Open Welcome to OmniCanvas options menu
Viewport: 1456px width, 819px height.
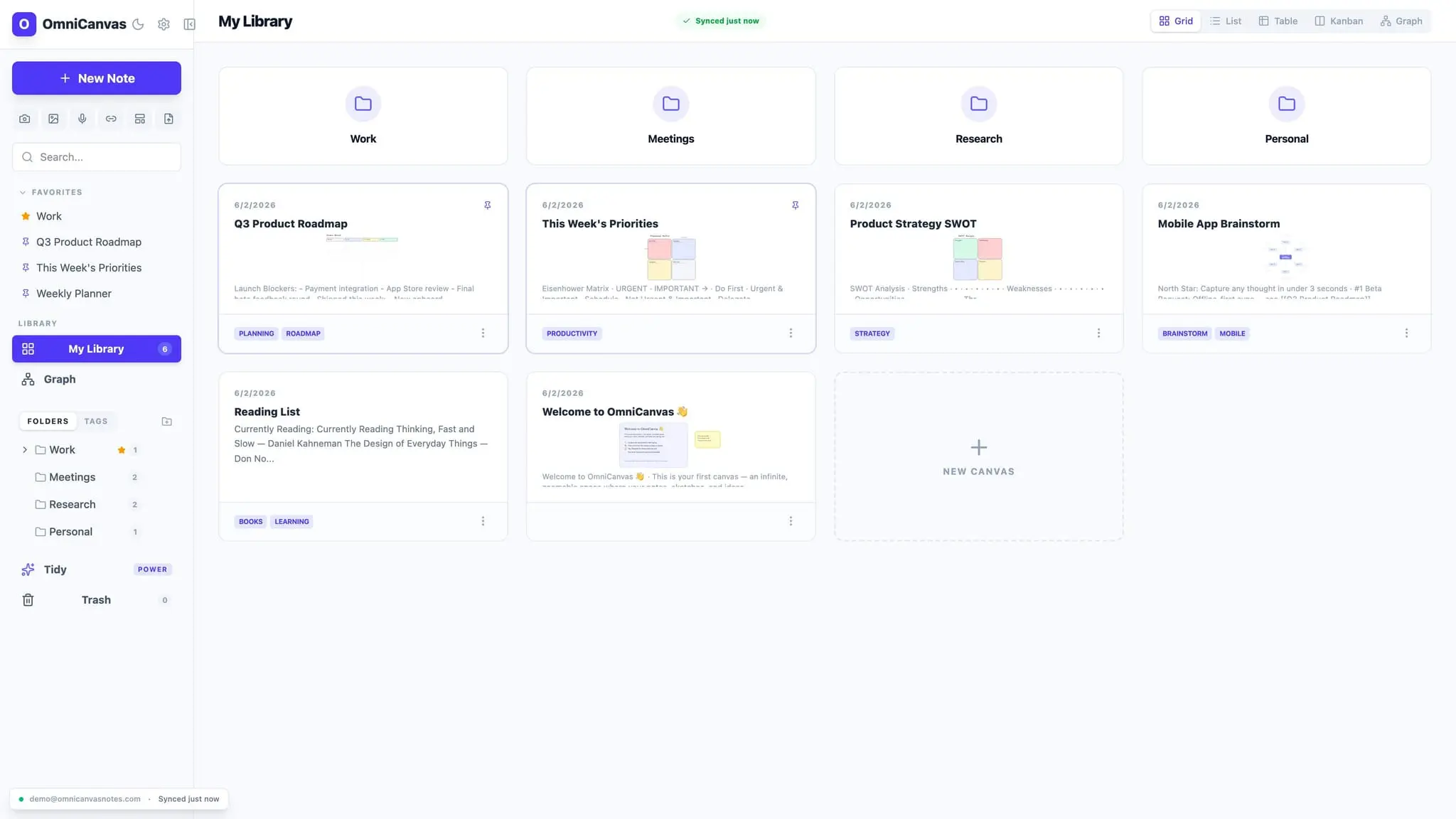coord(791,522)
